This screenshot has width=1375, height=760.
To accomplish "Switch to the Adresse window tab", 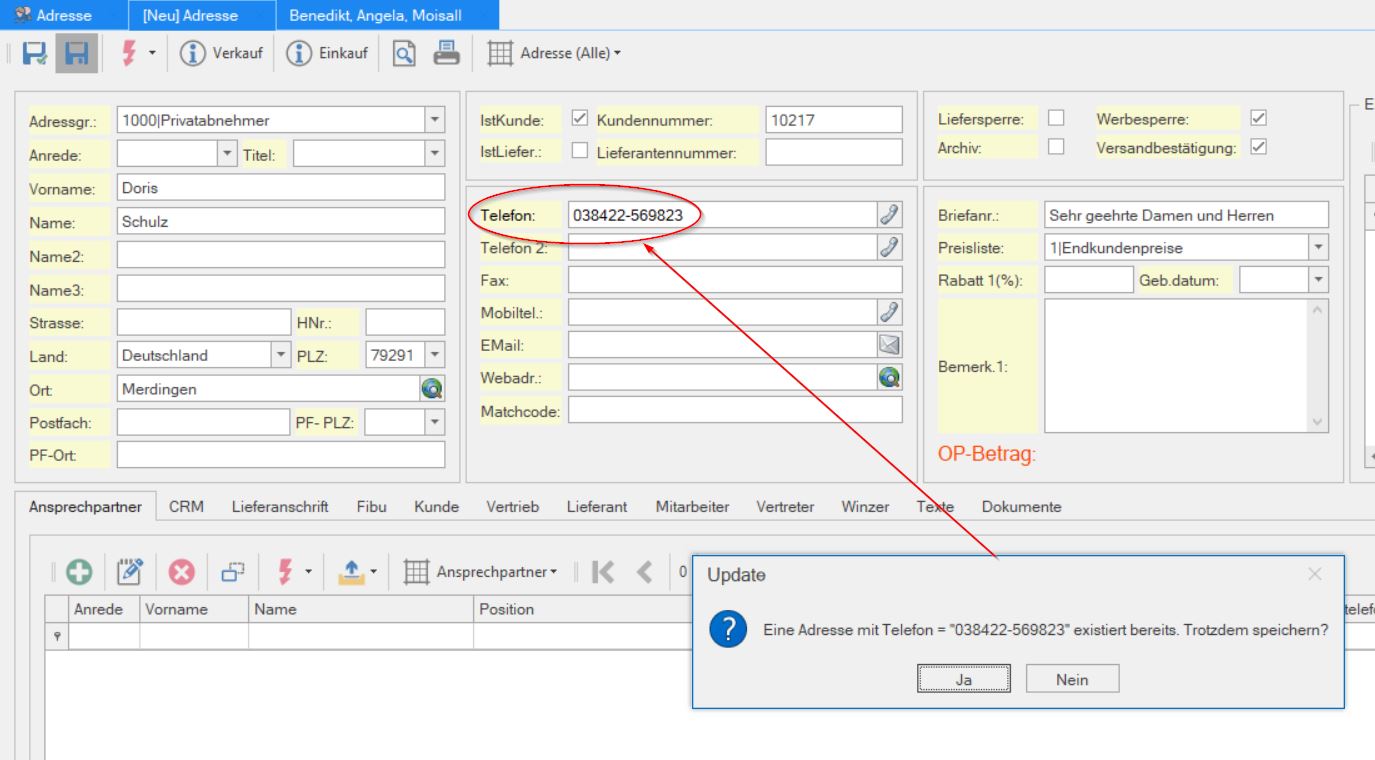I will (x=64, y=16).
